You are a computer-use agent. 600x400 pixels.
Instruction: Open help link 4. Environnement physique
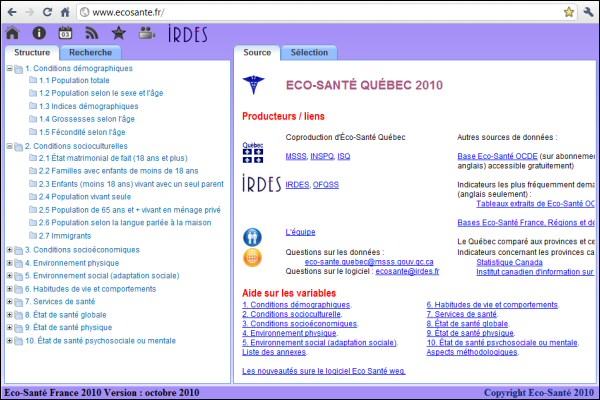[289, 333]
